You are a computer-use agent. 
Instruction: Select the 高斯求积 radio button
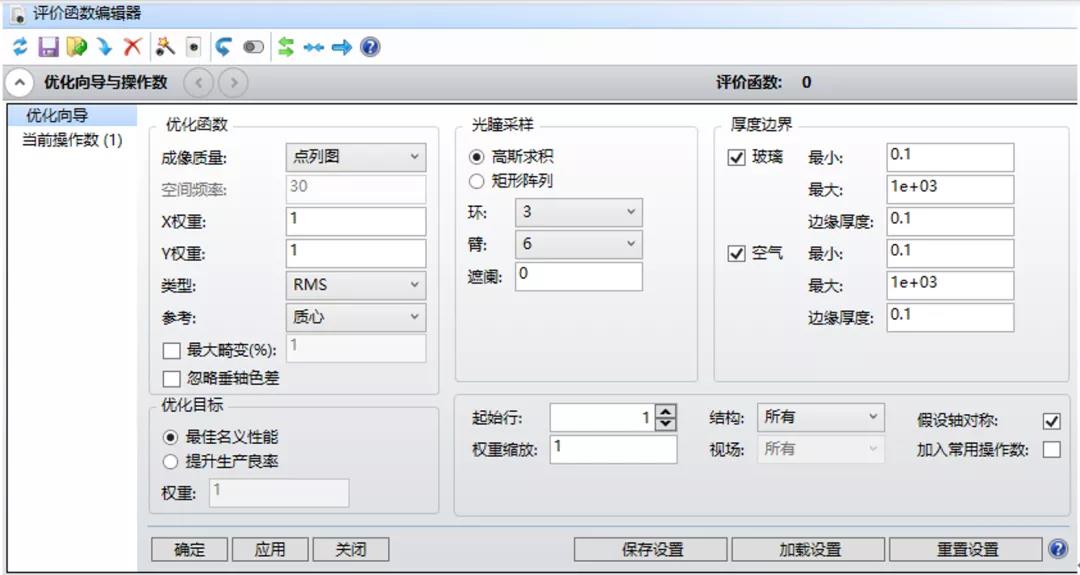point(477,158)
